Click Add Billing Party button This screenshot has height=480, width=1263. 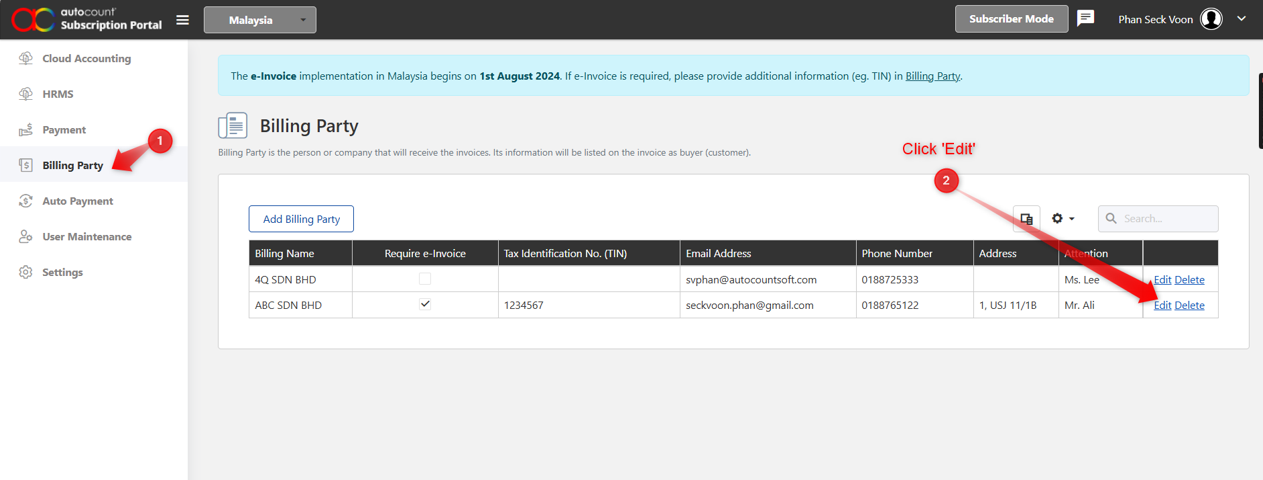click(x=301, y=219)
